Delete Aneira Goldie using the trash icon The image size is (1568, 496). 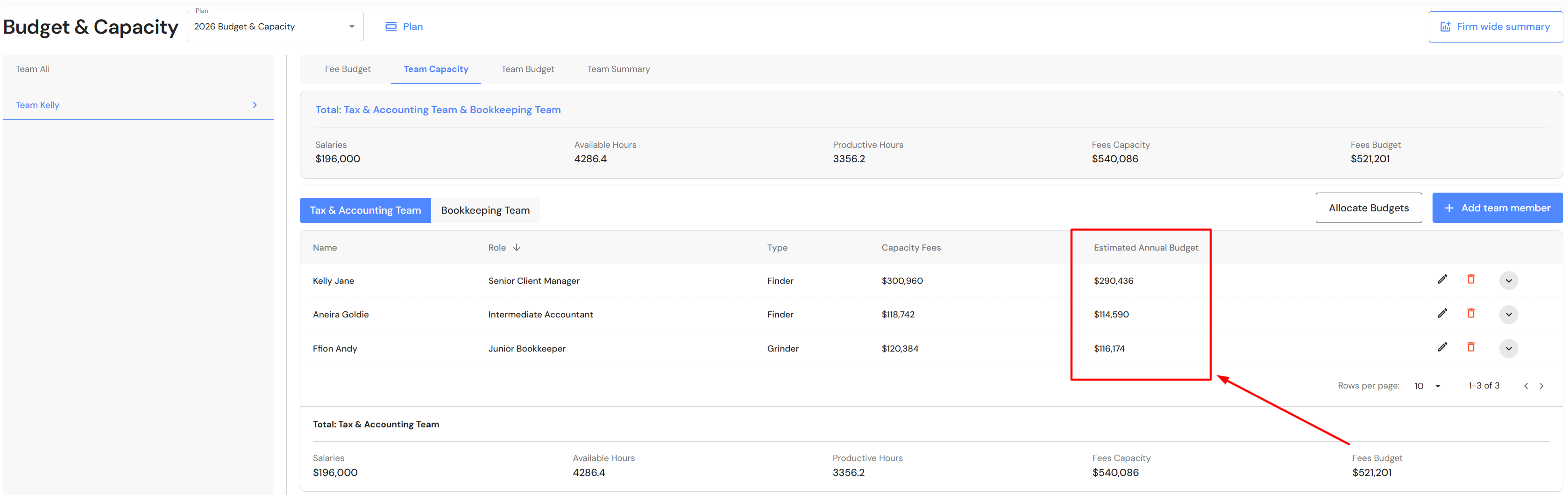click(x=1470, y=314)
